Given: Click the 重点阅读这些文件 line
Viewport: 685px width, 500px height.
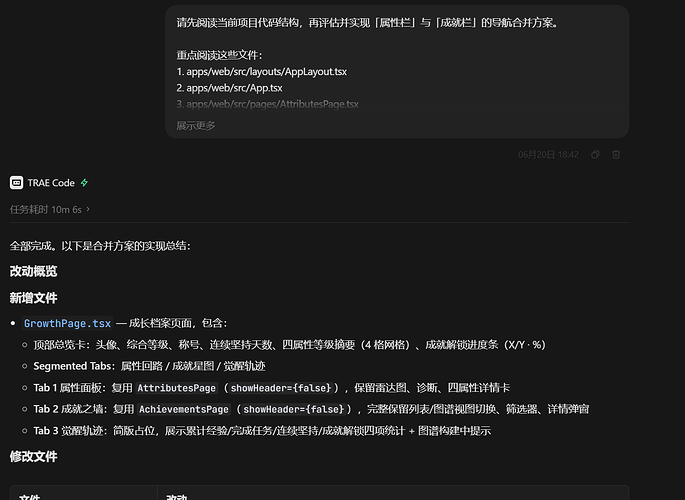Looking at the screenshot, I should click(x=219, y=55).
